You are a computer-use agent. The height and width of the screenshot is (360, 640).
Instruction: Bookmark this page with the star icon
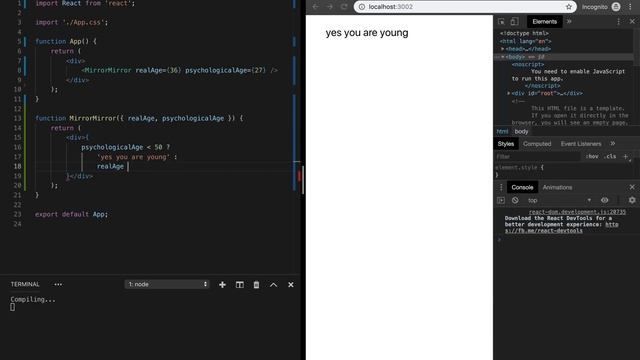(x=569, y=7)
